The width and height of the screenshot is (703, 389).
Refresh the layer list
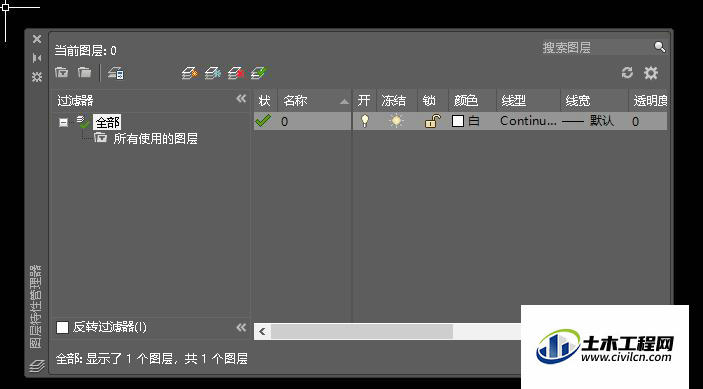(627, 73)
